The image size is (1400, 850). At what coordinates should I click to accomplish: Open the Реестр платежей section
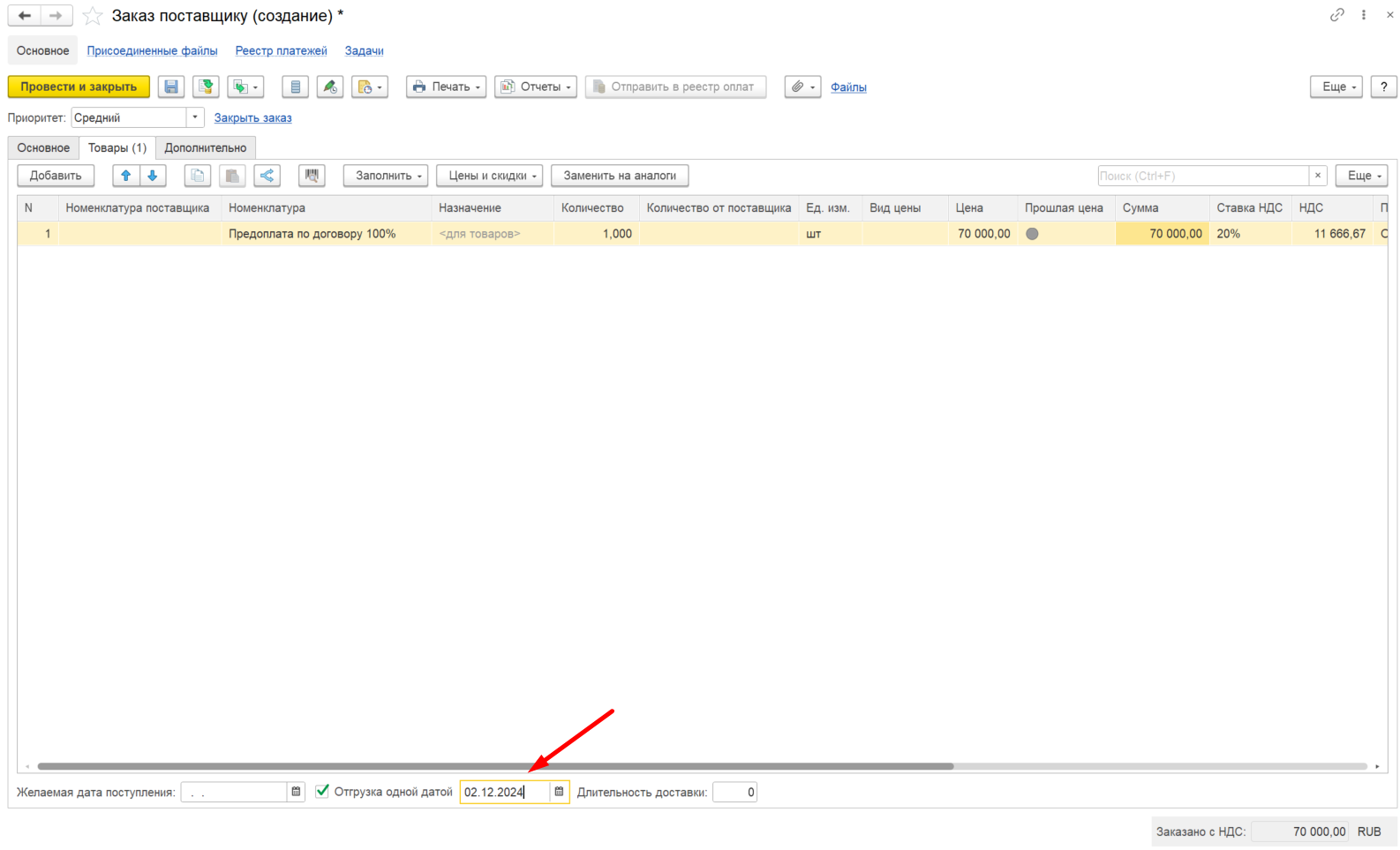[281, 50]
